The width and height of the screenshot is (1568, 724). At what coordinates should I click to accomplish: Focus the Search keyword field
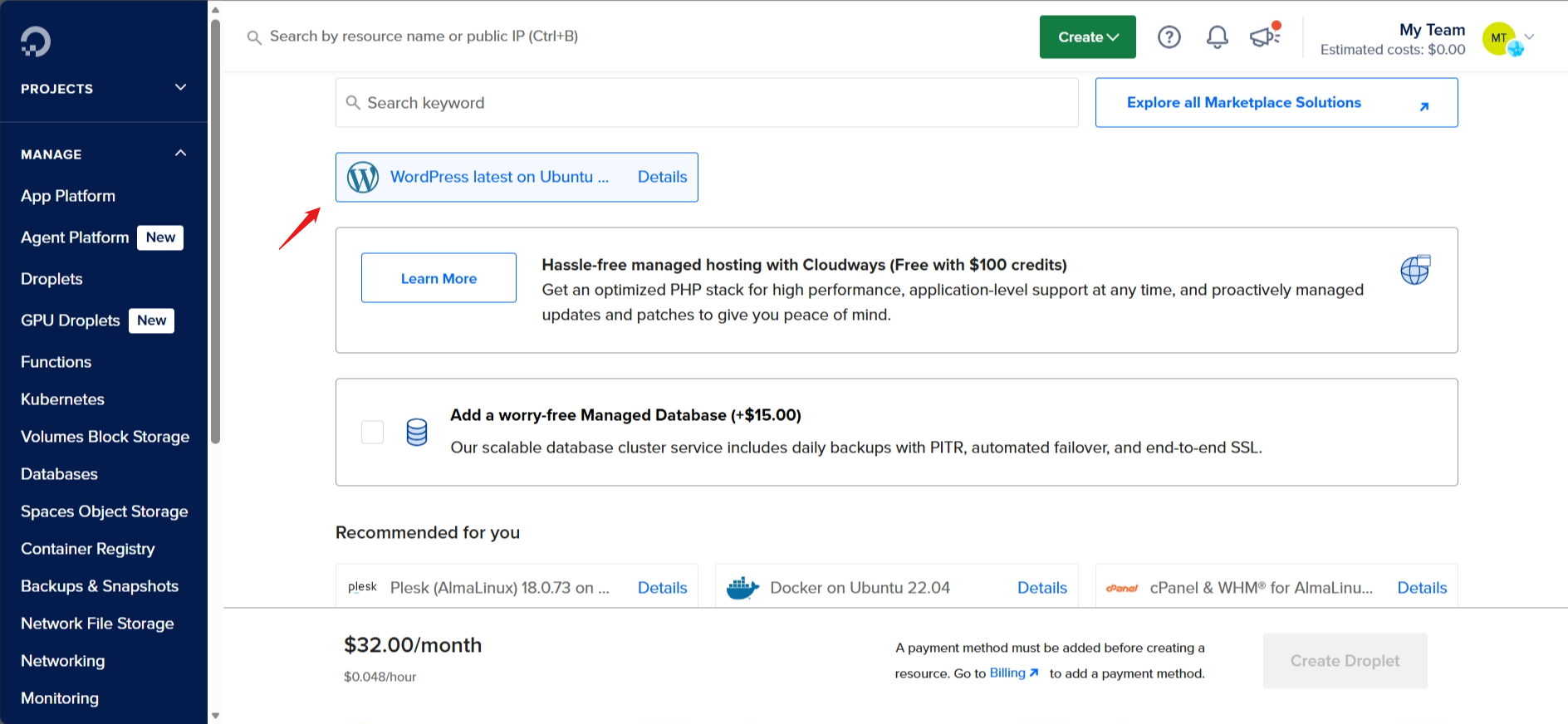click(707, 102)
